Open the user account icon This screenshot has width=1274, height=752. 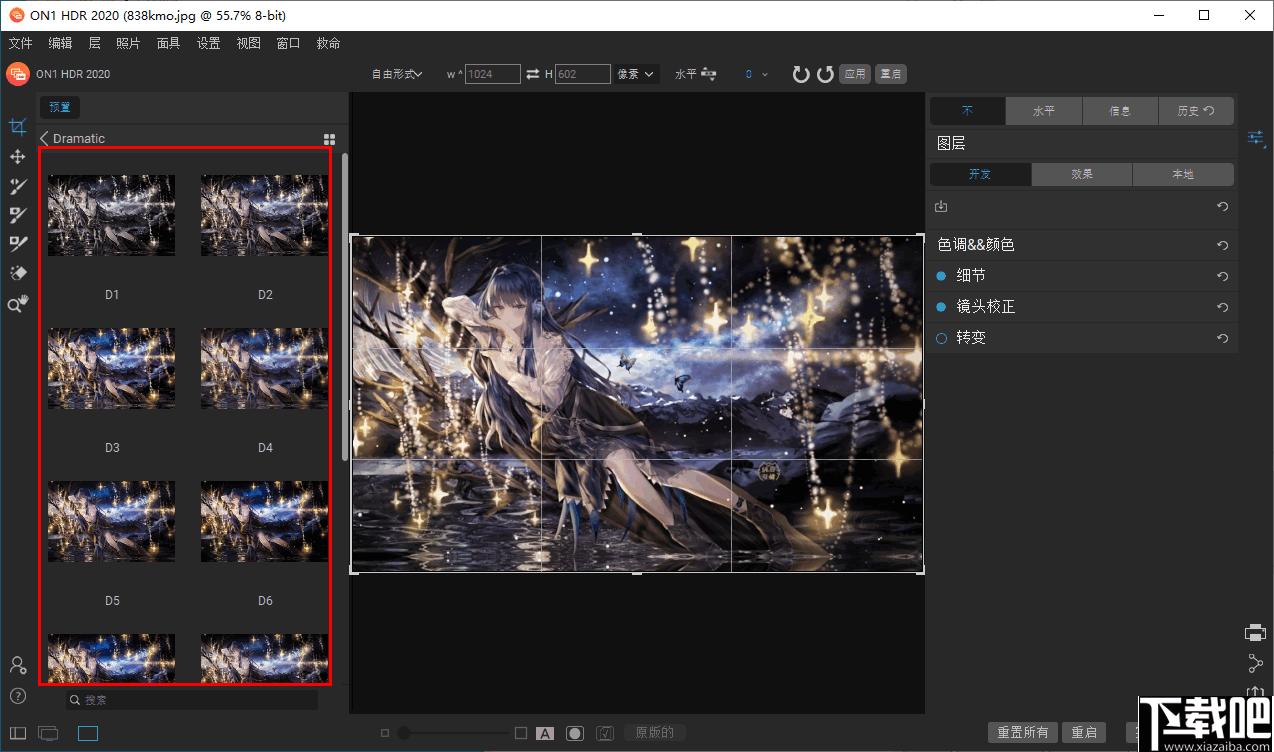pos(17,665)
